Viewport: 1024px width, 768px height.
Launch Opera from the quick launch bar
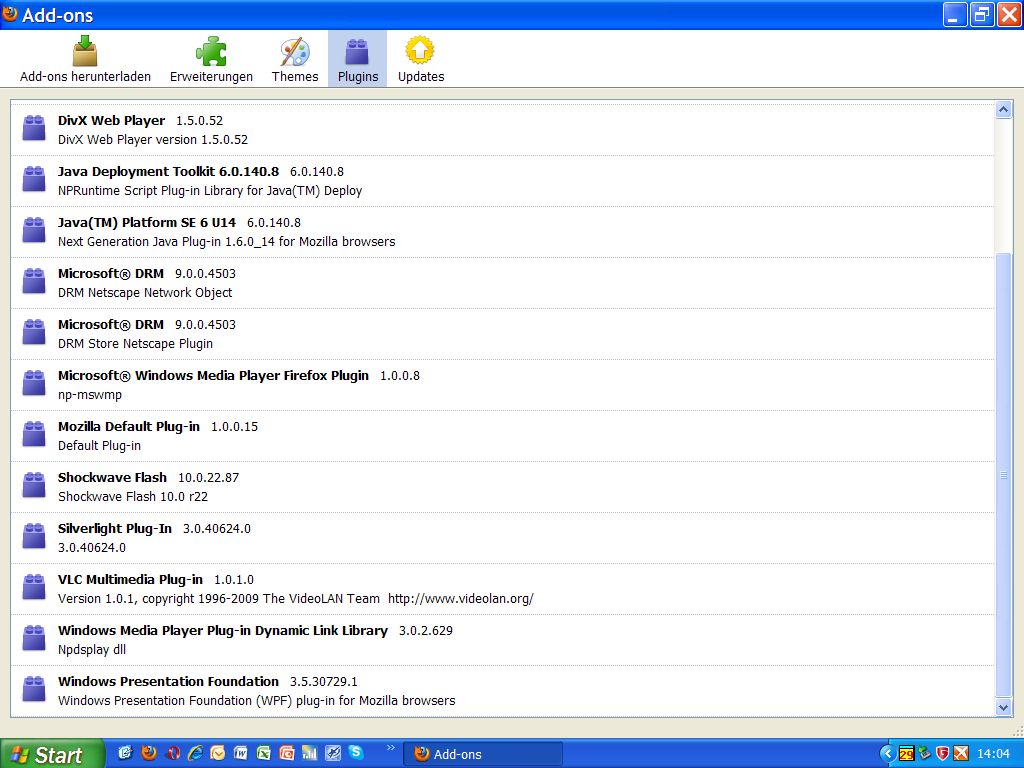[x=173, y=753]
